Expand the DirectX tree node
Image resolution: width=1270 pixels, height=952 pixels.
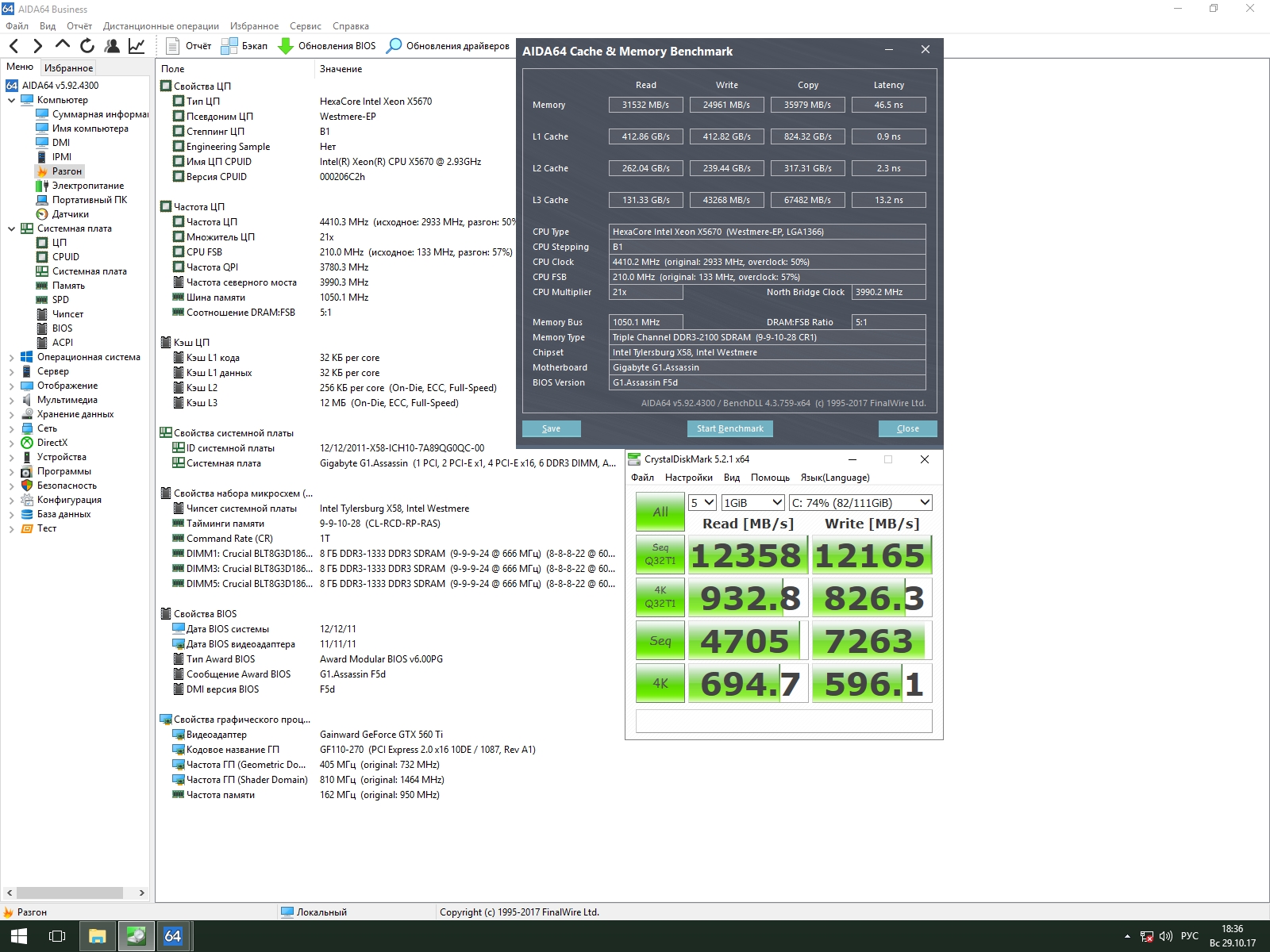[11, 443]
